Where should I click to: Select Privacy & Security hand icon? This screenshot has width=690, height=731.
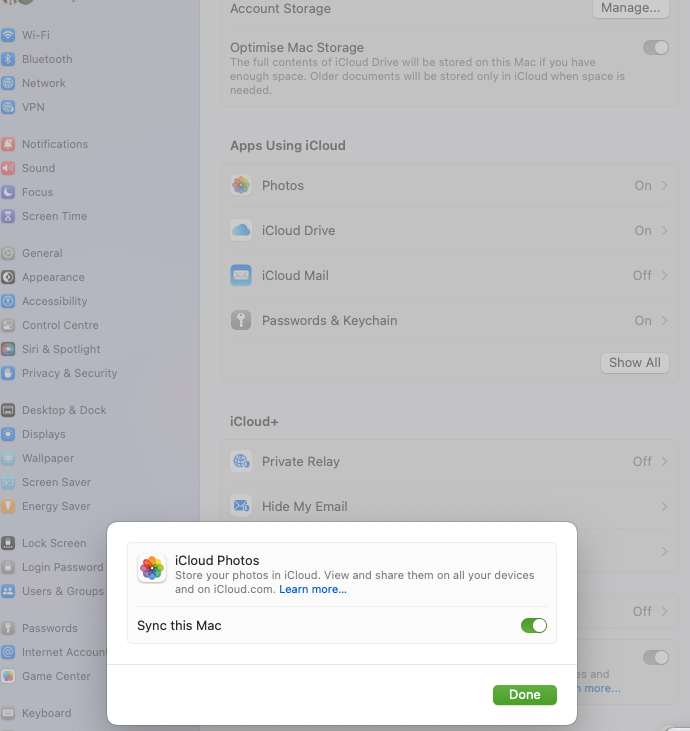point(8,373)
